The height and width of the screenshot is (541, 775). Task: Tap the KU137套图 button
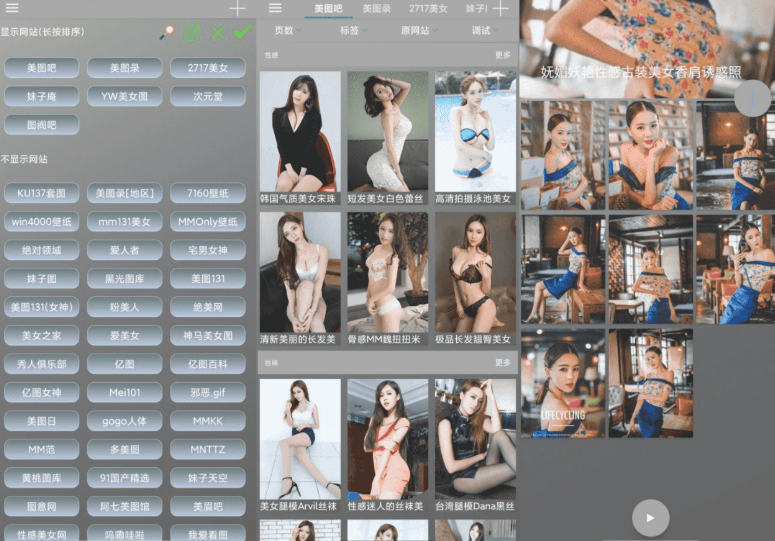click(42, 193)
